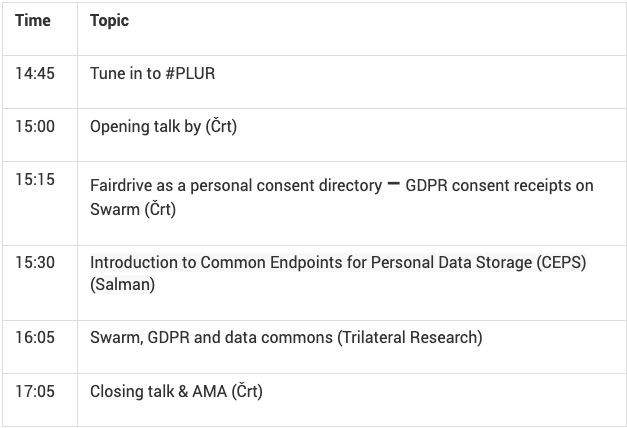This screenshot has height=428, width=627.
Task: Click the (CEPS) abbreviation
Action: point(562,263)
